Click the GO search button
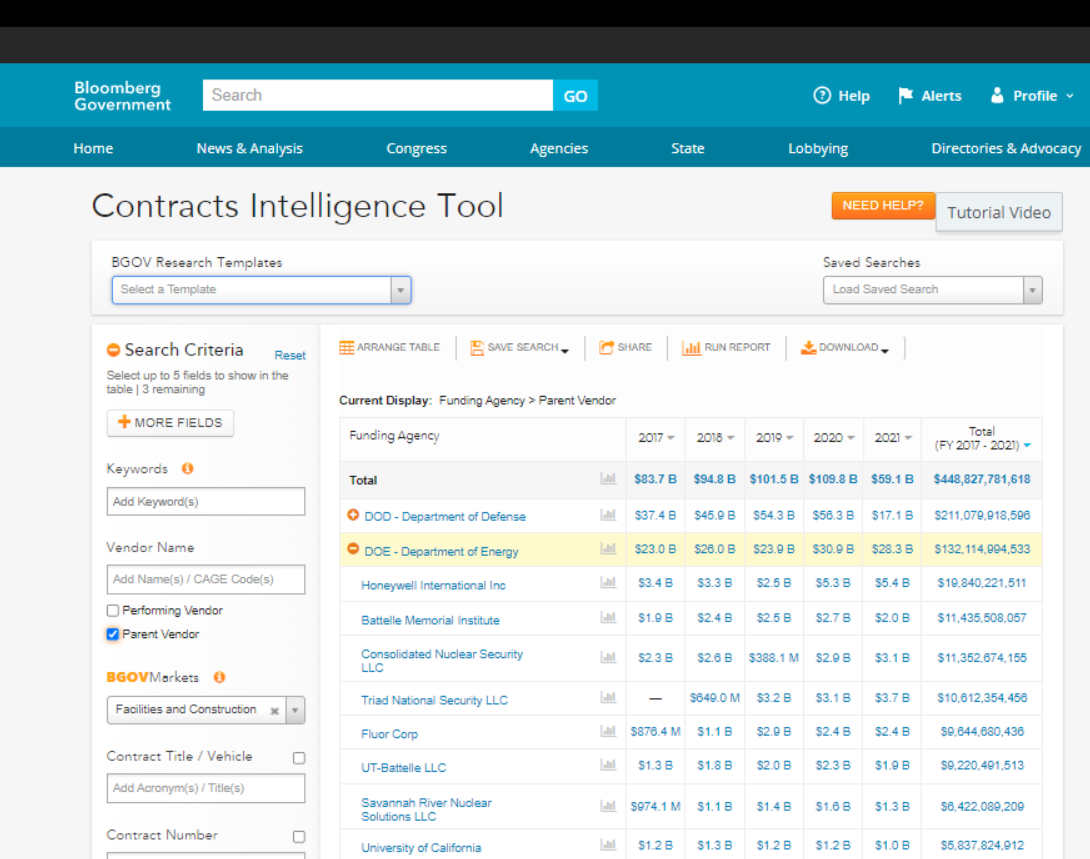This screenshot has width=1090, height=859. (x=575, y=95)
